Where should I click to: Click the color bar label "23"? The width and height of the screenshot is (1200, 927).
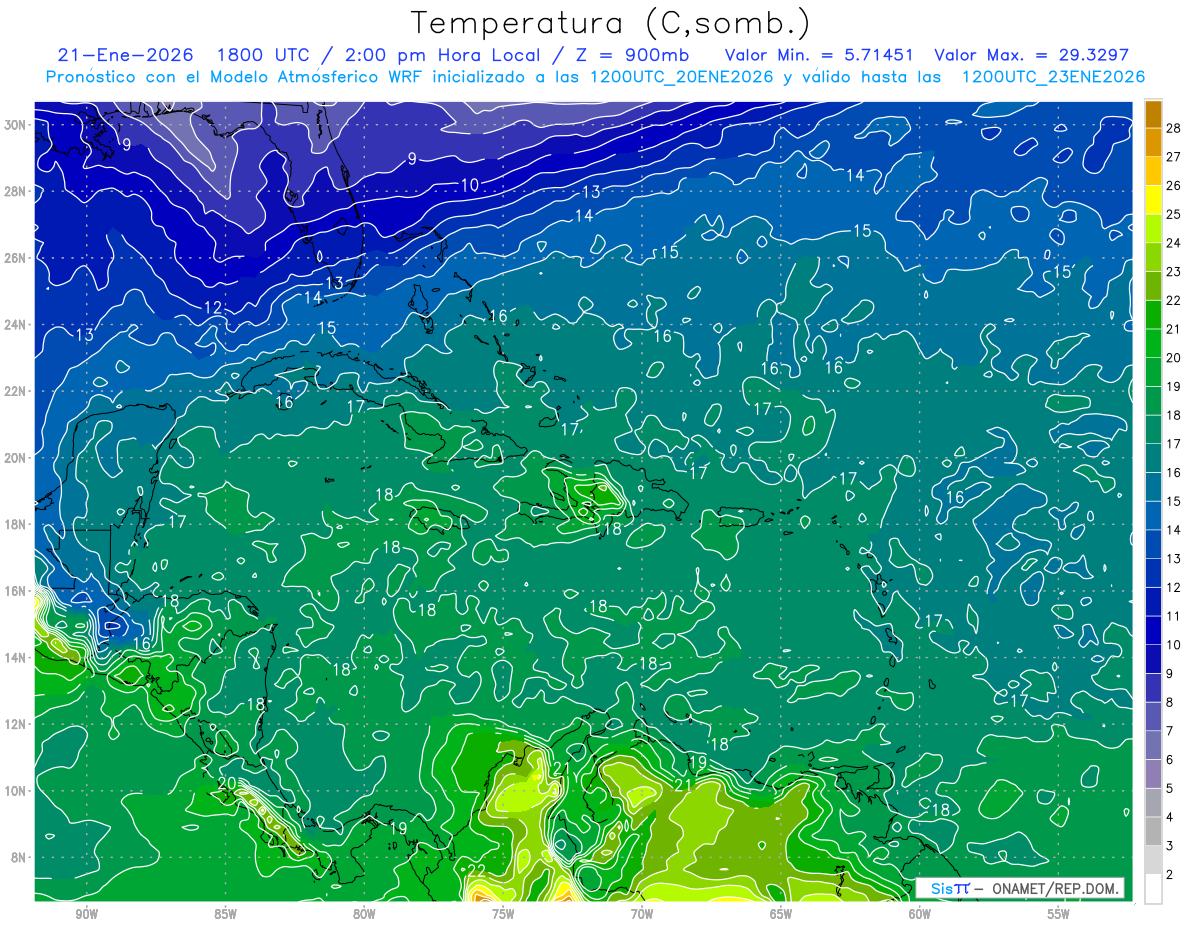pos(1174,272)
